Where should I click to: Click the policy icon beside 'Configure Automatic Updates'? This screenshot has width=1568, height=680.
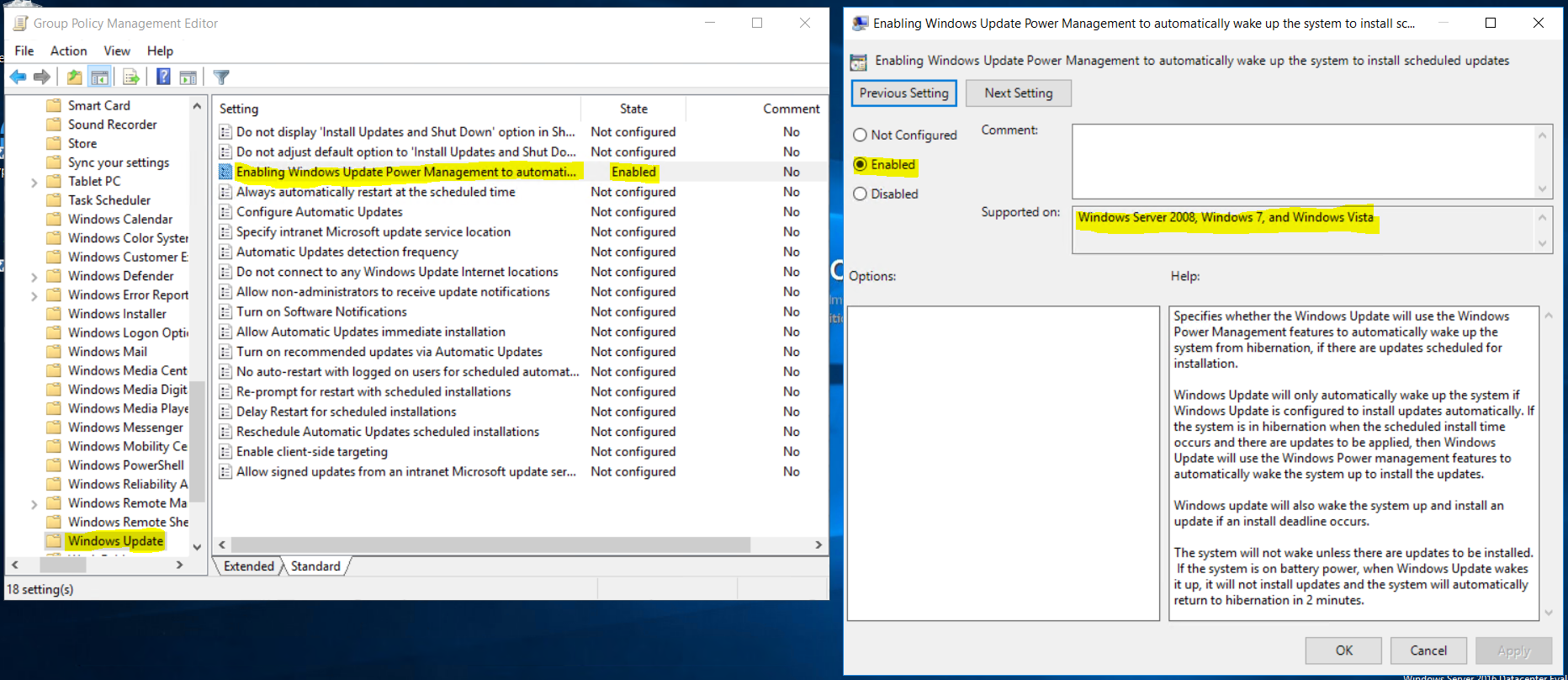coord(225,212)
